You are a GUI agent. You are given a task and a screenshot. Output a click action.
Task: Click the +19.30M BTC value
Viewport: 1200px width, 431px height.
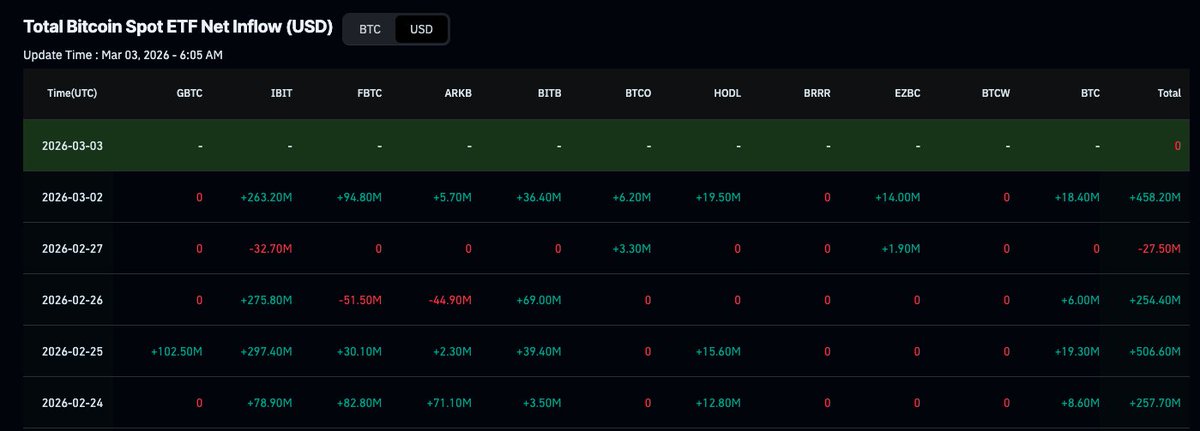[1078, 352]
